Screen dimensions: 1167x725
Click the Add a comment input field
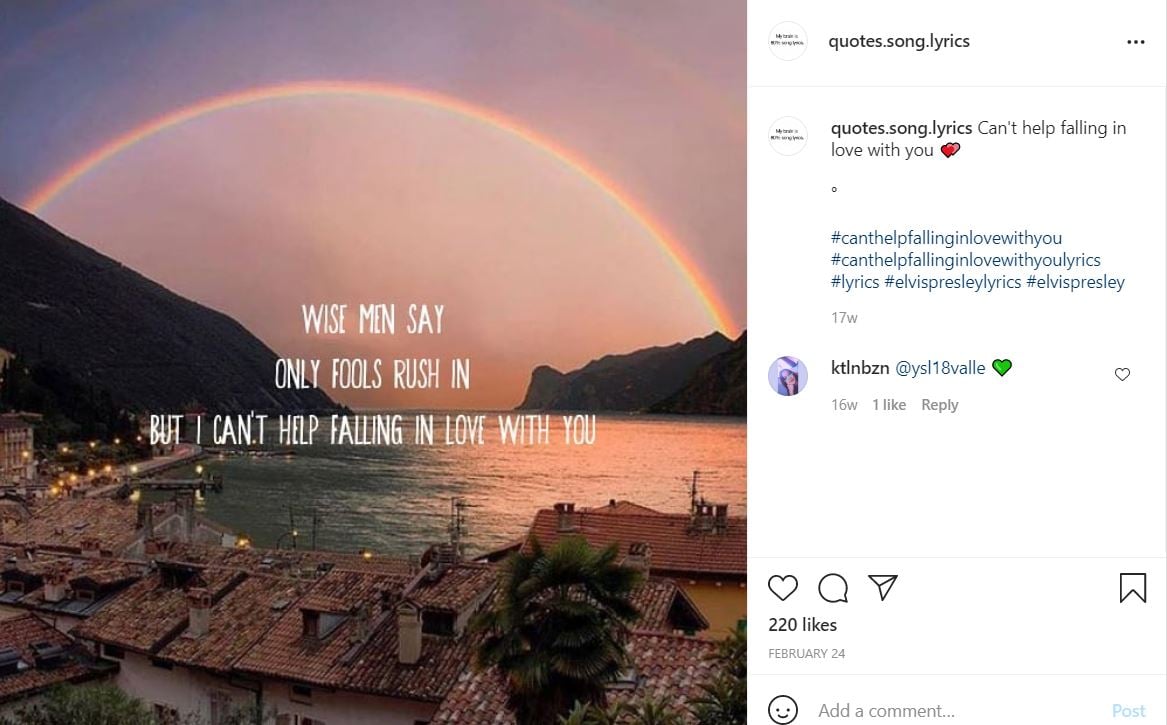tap(885, 710)
